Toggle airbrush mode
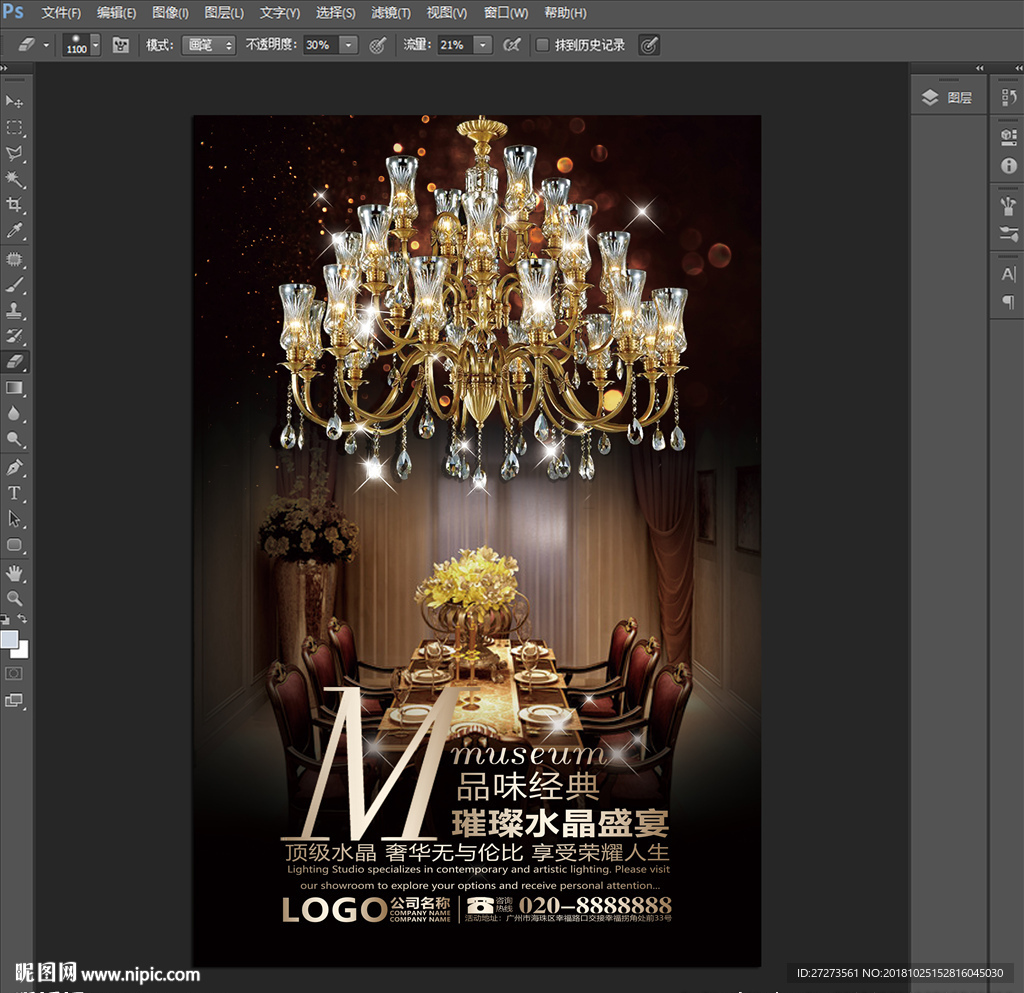The width and height of the screenshot is (1024, 993). coord(512,44)
